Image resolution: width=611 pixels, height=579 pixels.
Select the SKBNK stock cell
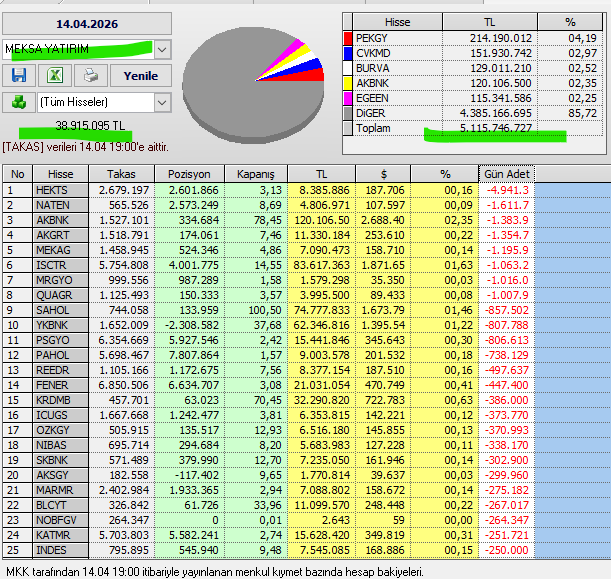[x=60, y=460]
